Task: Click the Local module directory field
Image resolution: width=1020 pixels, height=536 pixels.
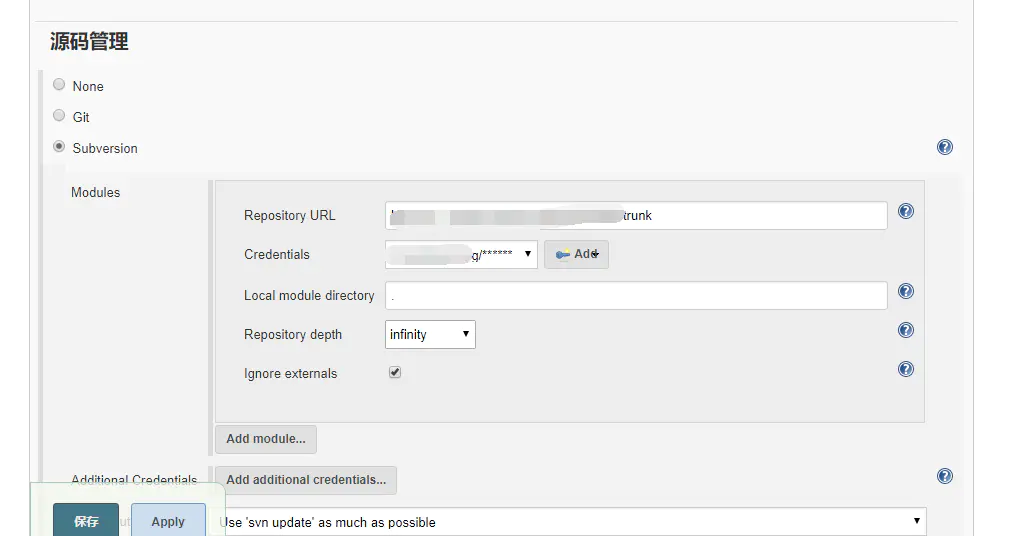Action: point(636,295)
